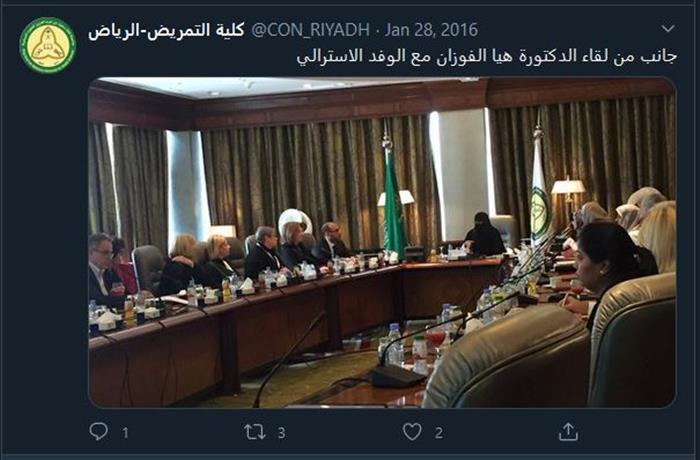Open the @CON_RIYADH handle link
700x460 pixels.
pyautogui.click(x=310, y=30)
